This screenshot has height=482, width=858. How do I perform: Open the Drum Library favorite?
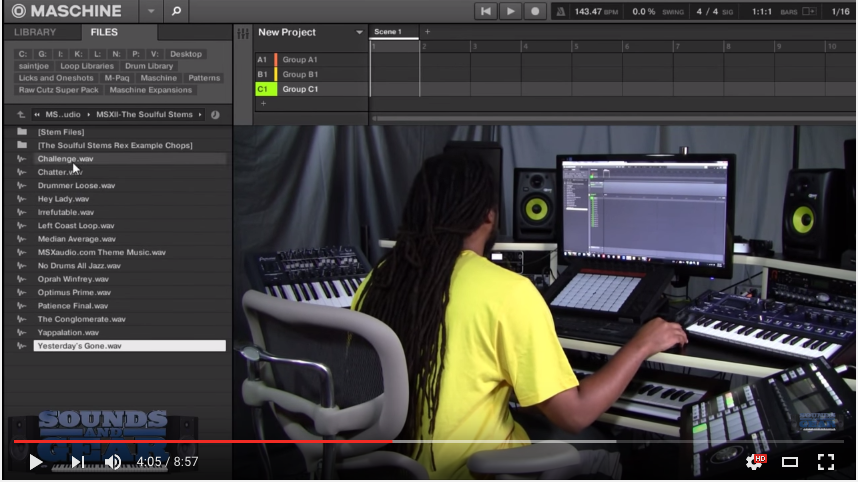tap(149, 66)
